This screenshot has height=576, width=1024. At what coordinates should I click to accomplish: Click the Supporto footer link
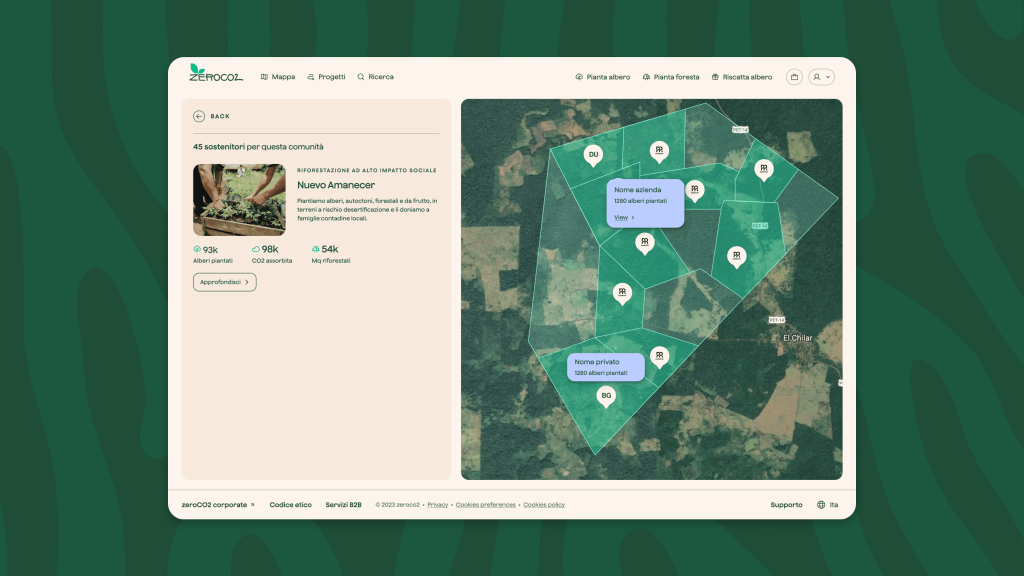pyautogui.click(x=786, y=505)
